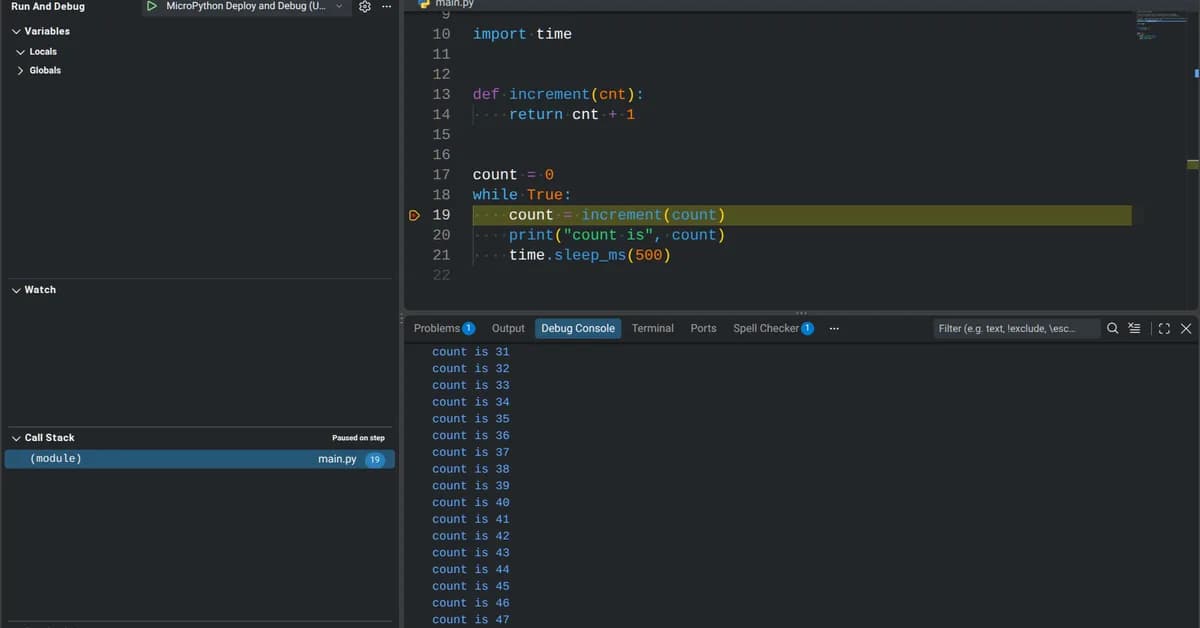The width and height of the screenshot is (1200, 628).
Task: Clear the debug console output
Action: click(x=1134, y=328)
